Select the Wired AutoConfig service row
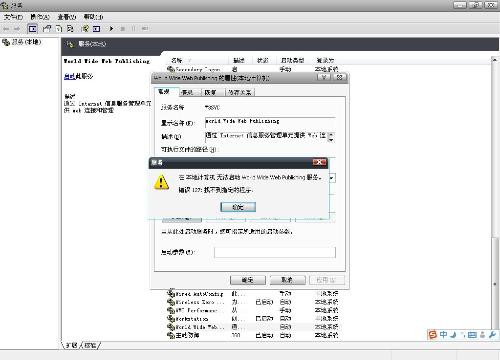 253,294
